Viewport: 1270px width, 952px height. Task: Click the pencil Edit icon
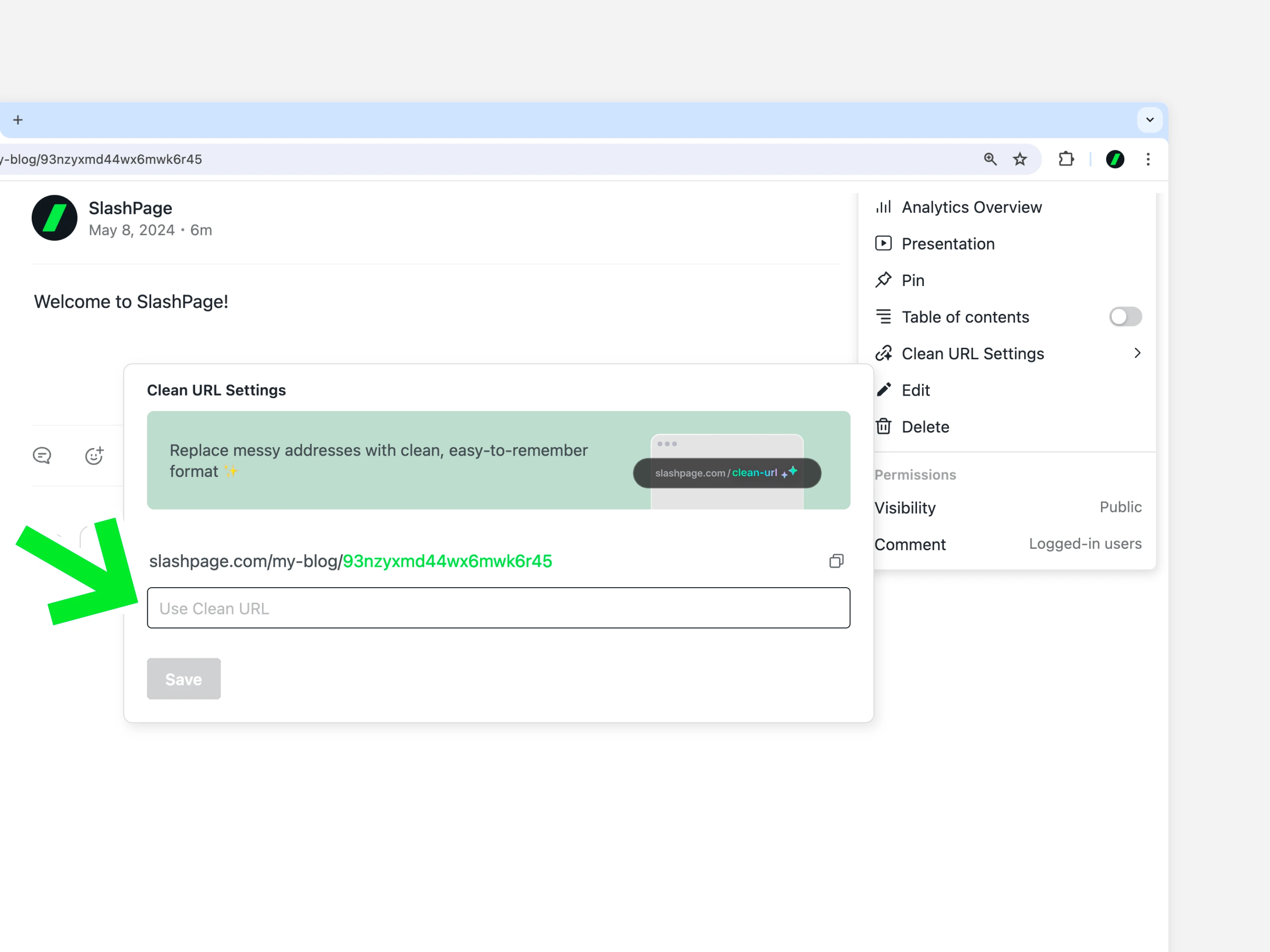[x=883, y=390]
